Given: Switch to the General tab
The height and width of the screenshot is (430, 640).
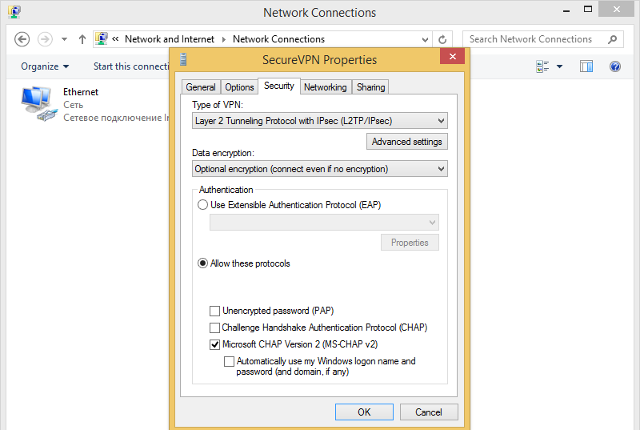Looking at the screenshot, I should click(200, 87).
